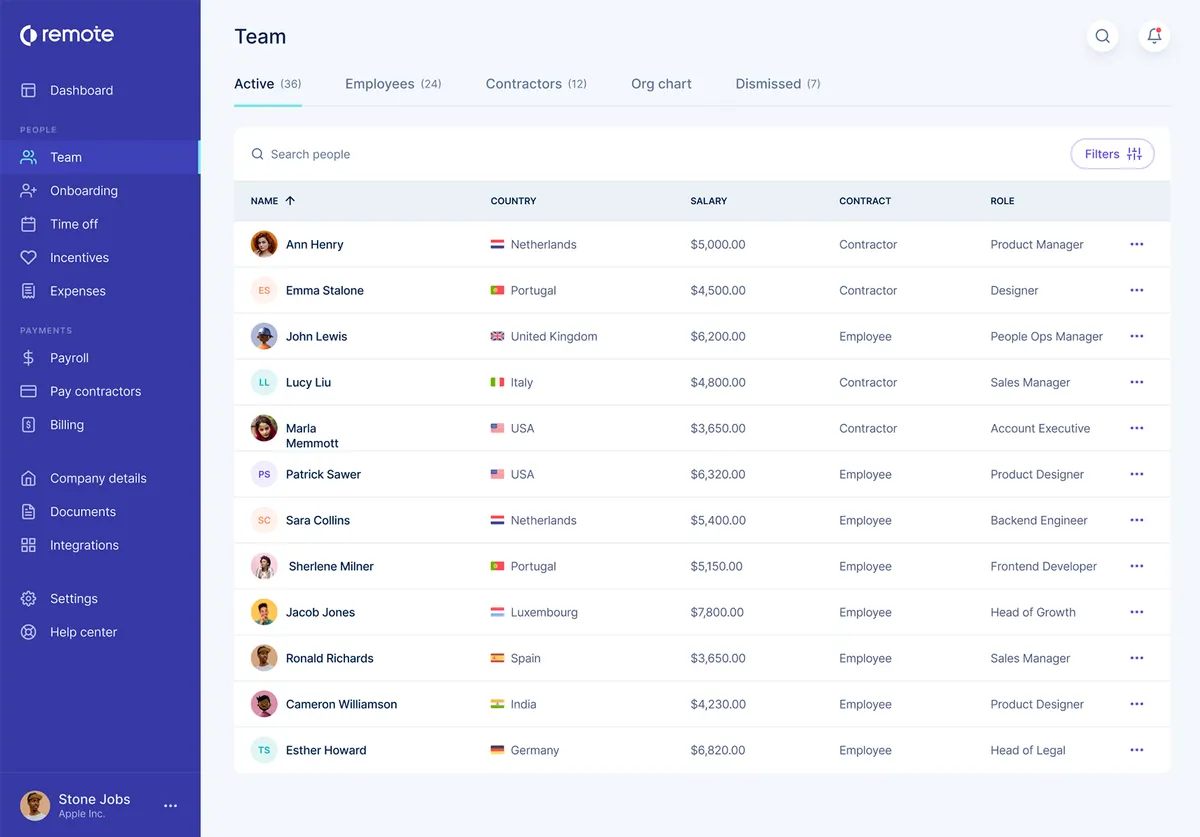
Task: Click the Company details building icon
Action: point(29,478)
